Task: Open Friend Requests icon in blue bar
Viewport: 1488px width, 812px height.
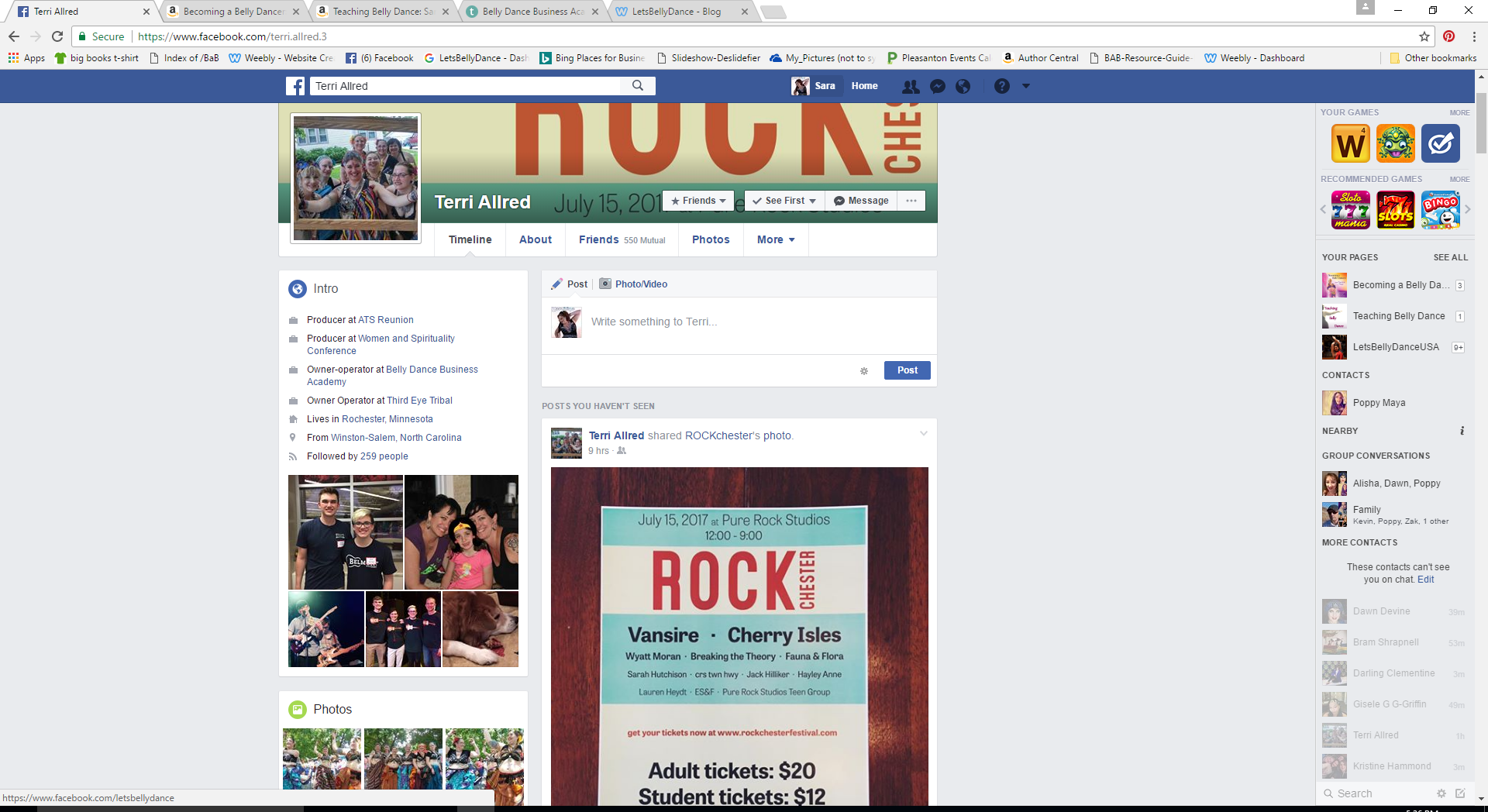Action: (x=911, y=86)
